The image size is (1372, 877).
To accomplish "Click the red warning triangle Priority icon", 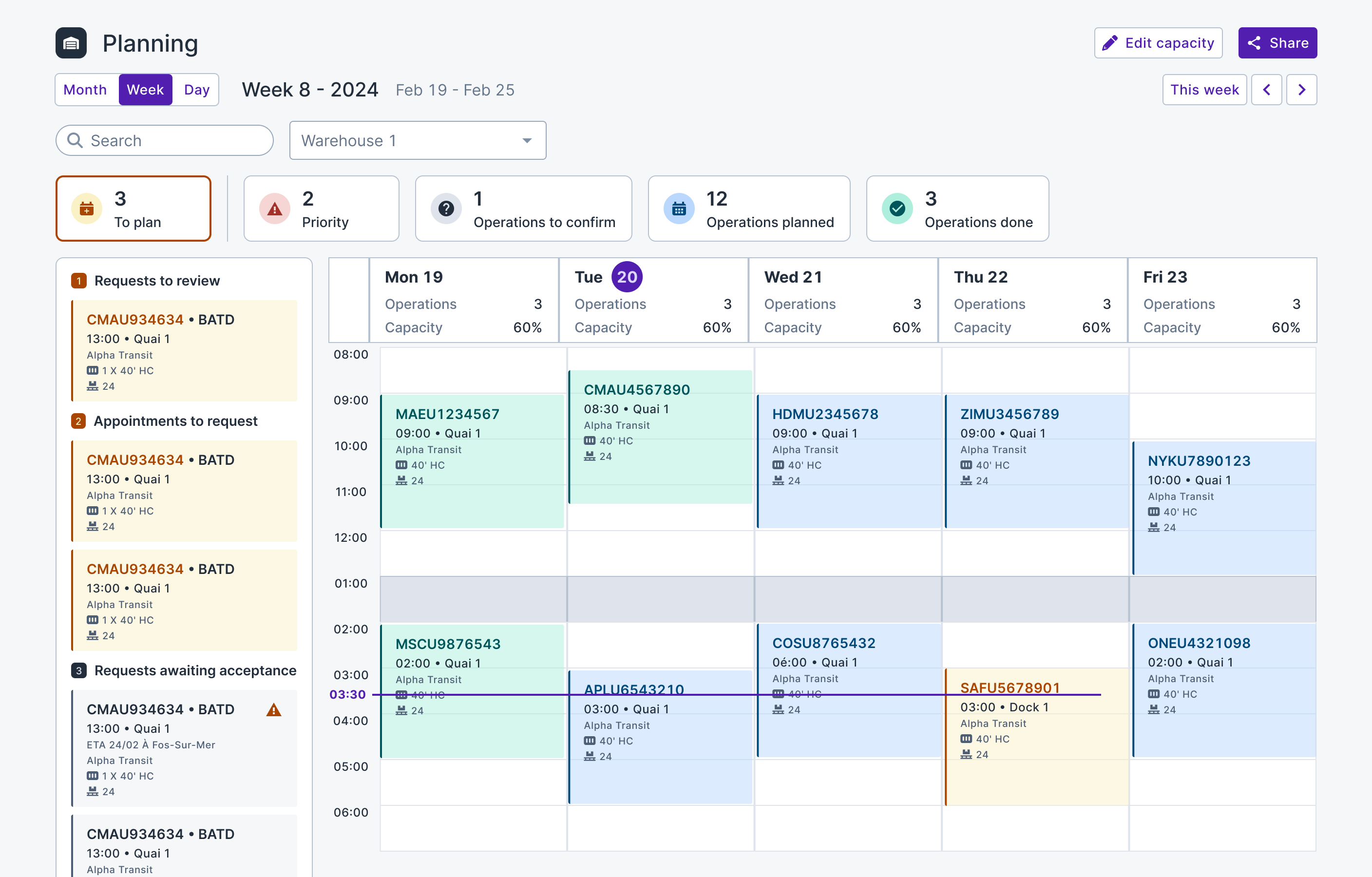I will coord(275,209).
